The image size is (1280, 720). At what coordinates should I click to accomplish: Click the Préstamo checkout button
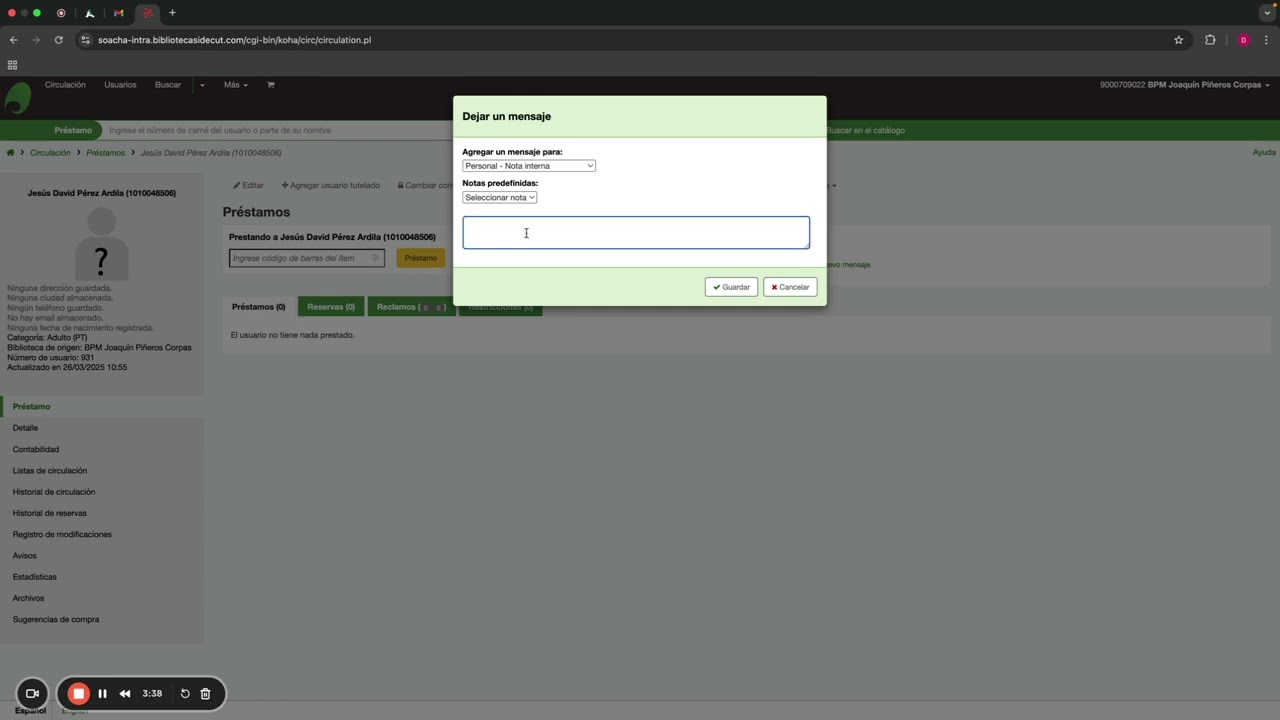coord(421,258)
